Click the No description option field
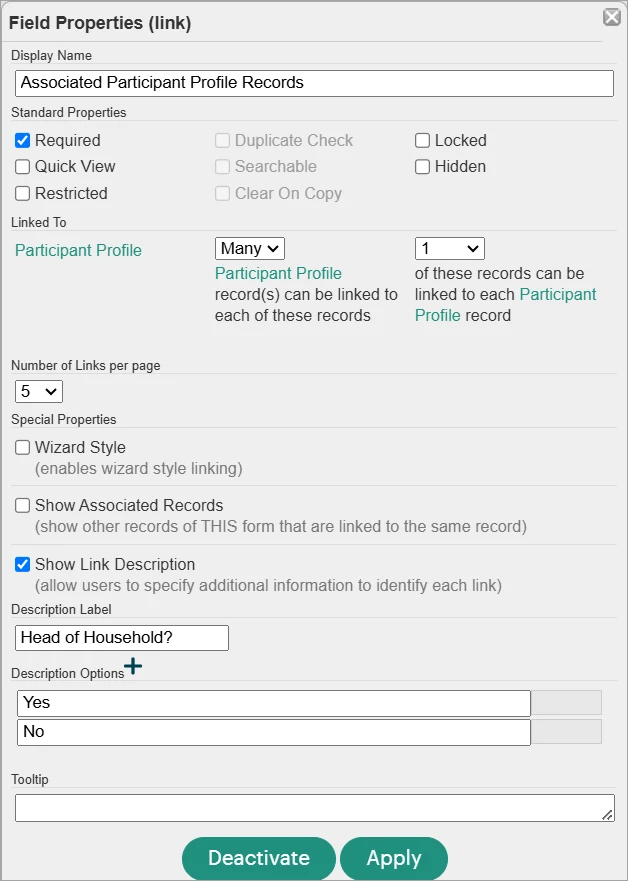This screenshot has width=628, height=881. coord(274,733)
